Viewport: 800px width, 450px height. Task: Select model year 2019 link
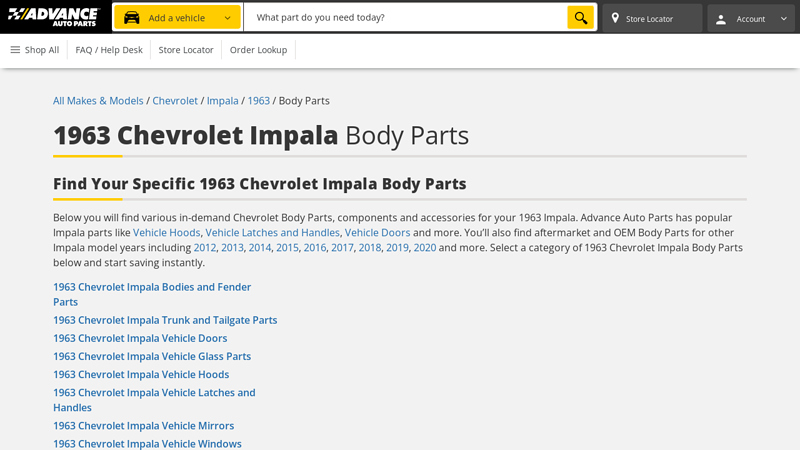coord(397,248)
